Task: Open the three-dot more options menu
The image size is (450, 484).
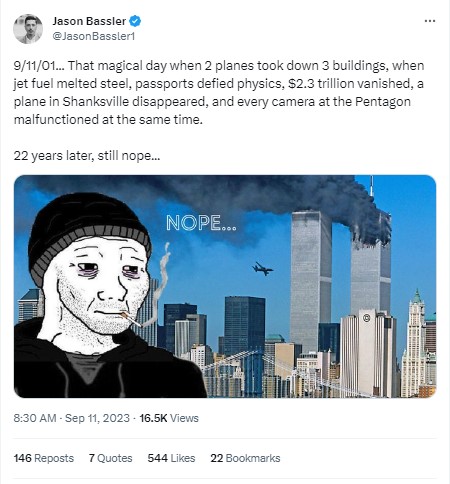Action: pos(430,21)
